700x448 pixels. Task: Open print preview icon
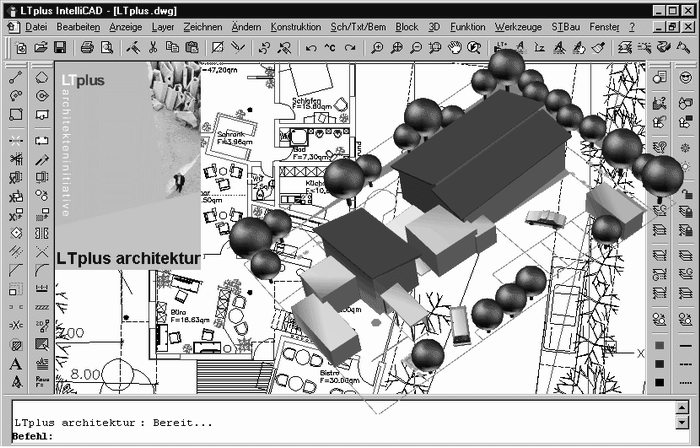pyautogui.click(x=107, y=47)
